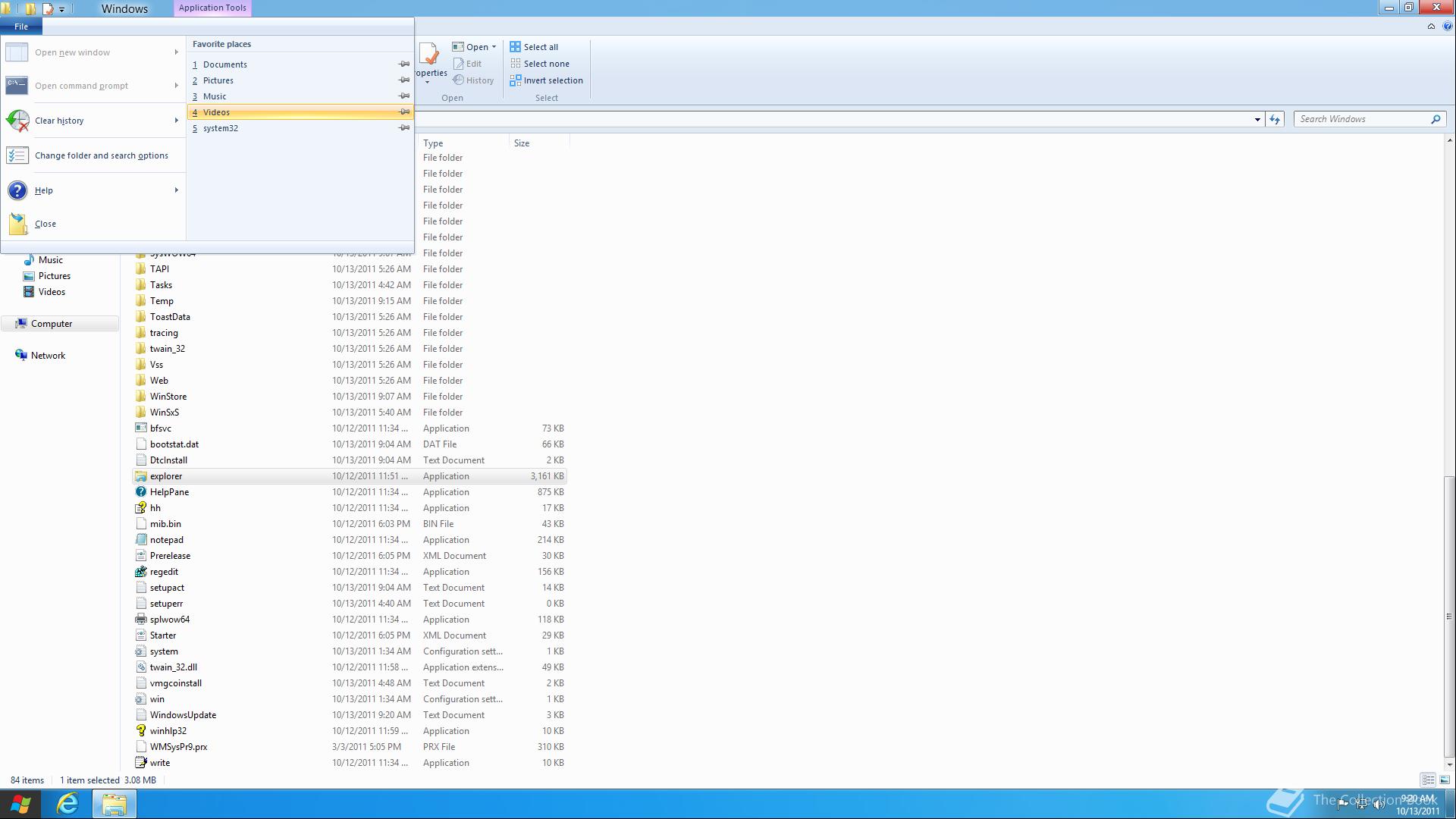
Task: Select Videos in navigation pane
Action: pos(44,292)
